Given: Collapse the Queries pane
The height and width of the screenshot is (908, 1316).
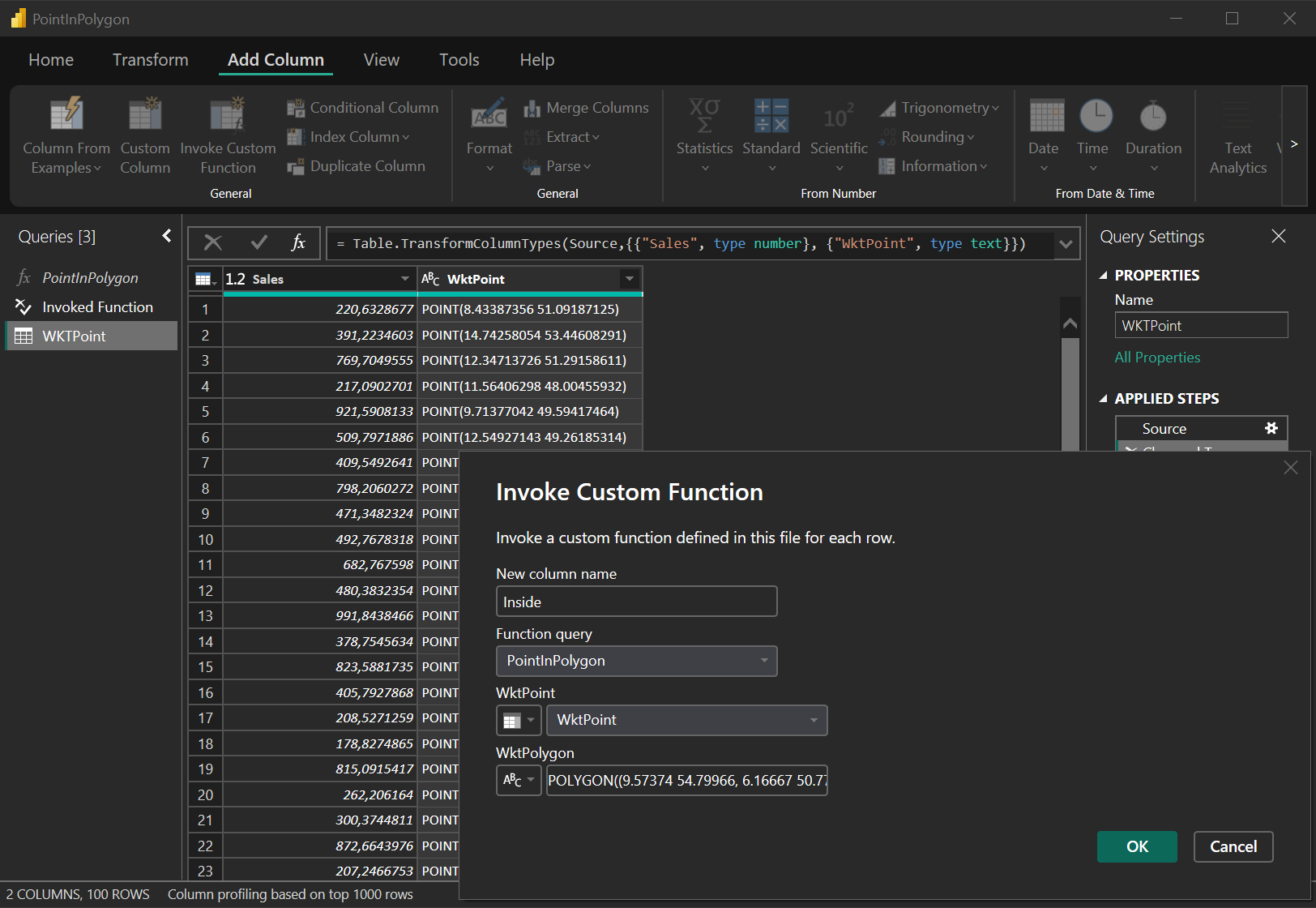Looking at the screenshot, I should (167, 236).
